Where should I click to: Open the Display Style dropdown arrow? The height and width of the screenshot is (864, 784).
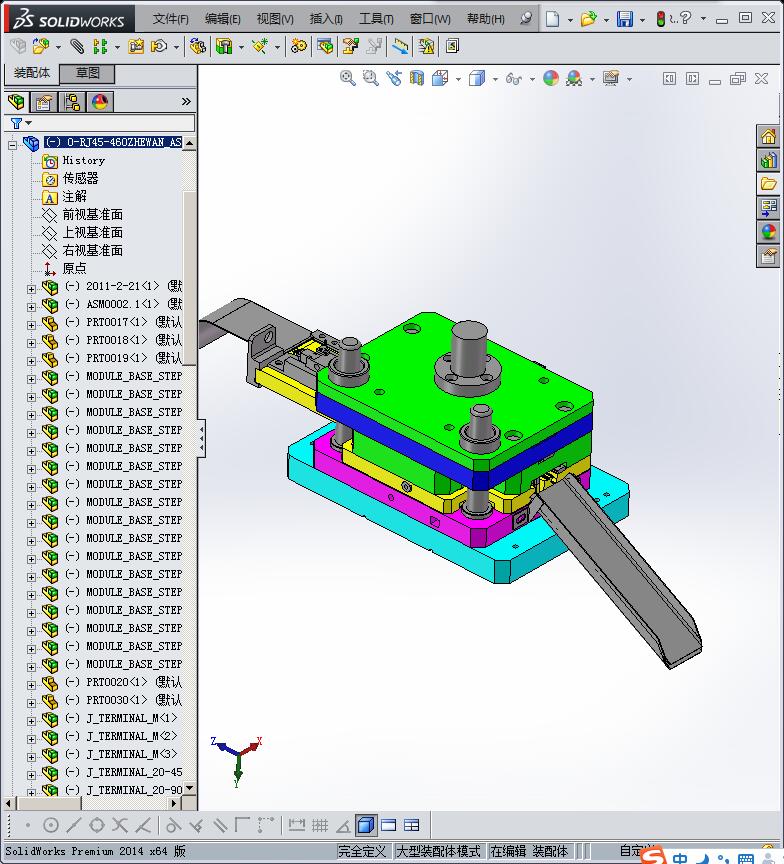coord(495,79)
